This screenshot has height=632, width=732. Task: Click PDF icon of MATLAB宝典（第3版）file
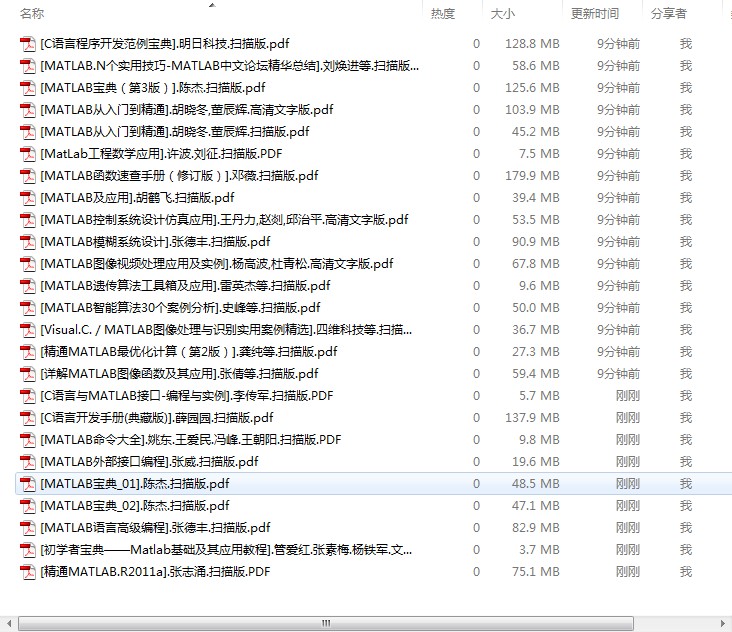coord(28,88)
